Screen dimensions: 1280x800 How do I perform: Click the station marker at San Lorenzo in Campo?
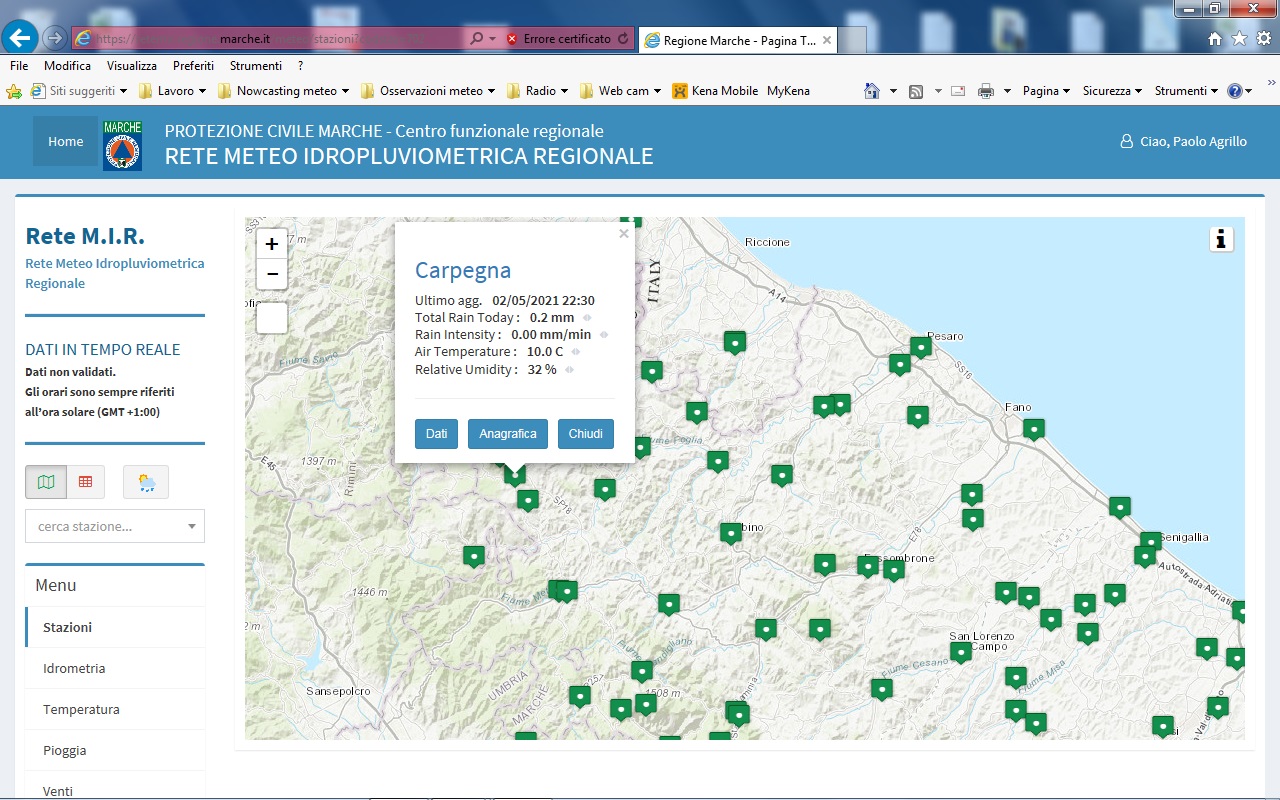point(961,652)
